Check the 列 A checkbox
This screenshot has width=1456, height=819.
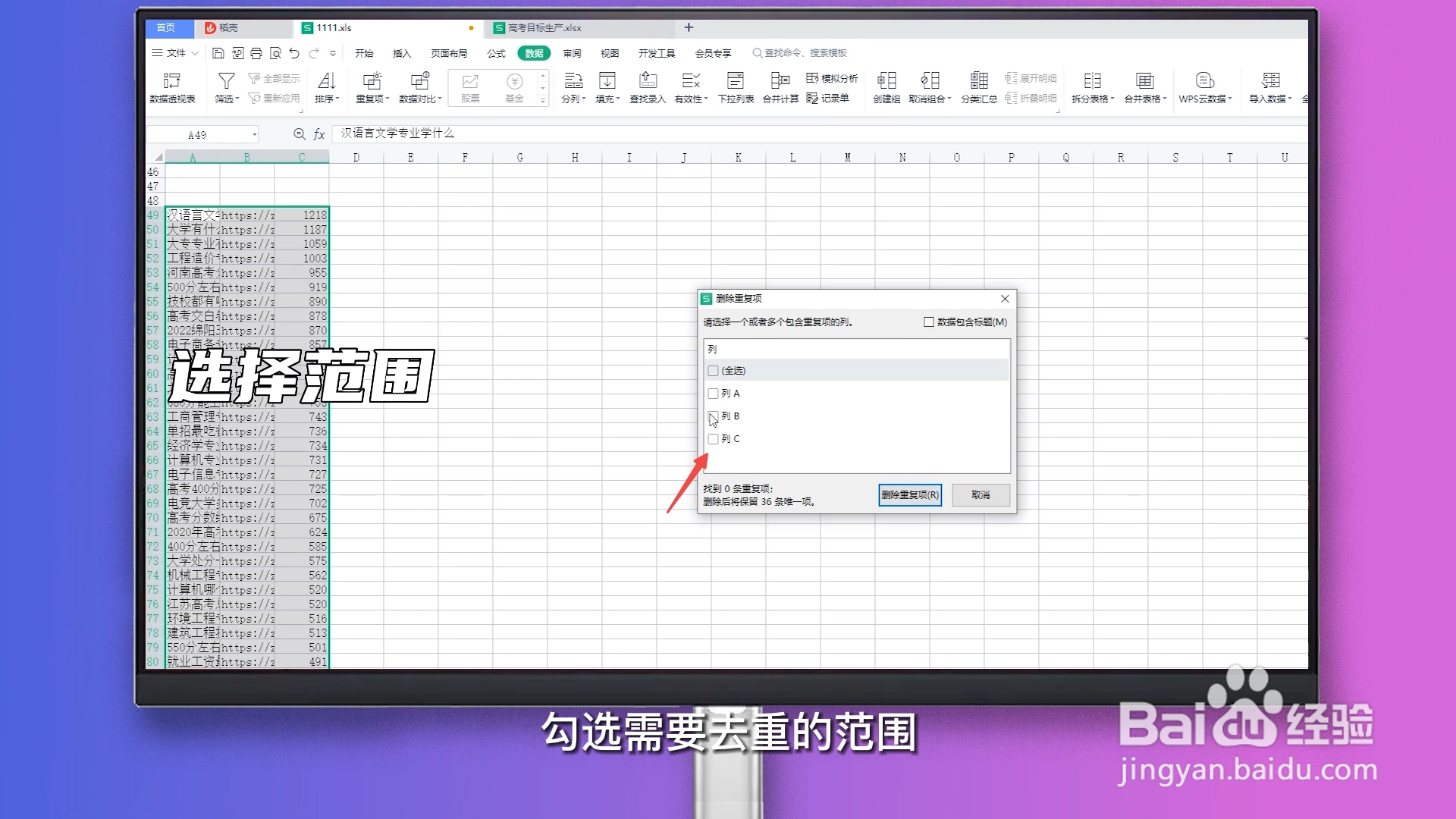pyautogui.click(x=714, y=394)
